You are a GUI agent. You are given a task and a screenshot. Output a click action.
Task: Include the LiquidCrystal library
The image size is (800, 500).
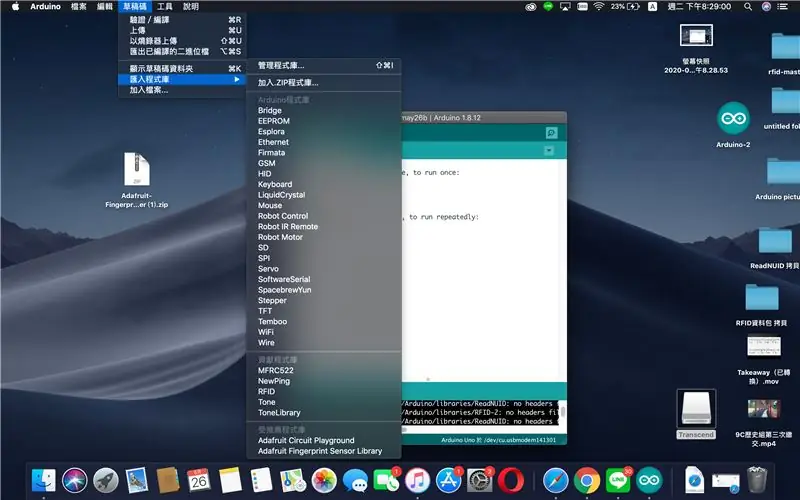[x=323, y=195]
